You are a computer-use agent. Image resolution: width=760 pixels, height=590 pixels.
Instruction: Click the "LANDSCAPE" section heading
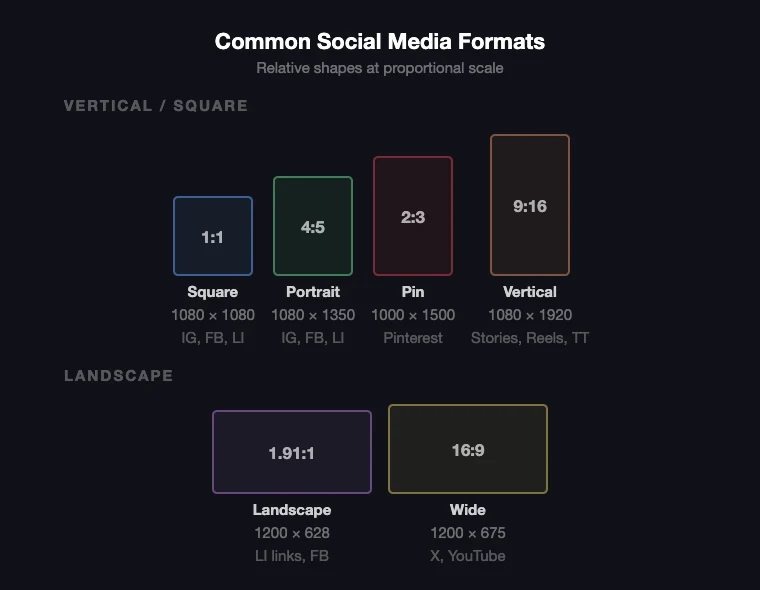tap(119, 375)
